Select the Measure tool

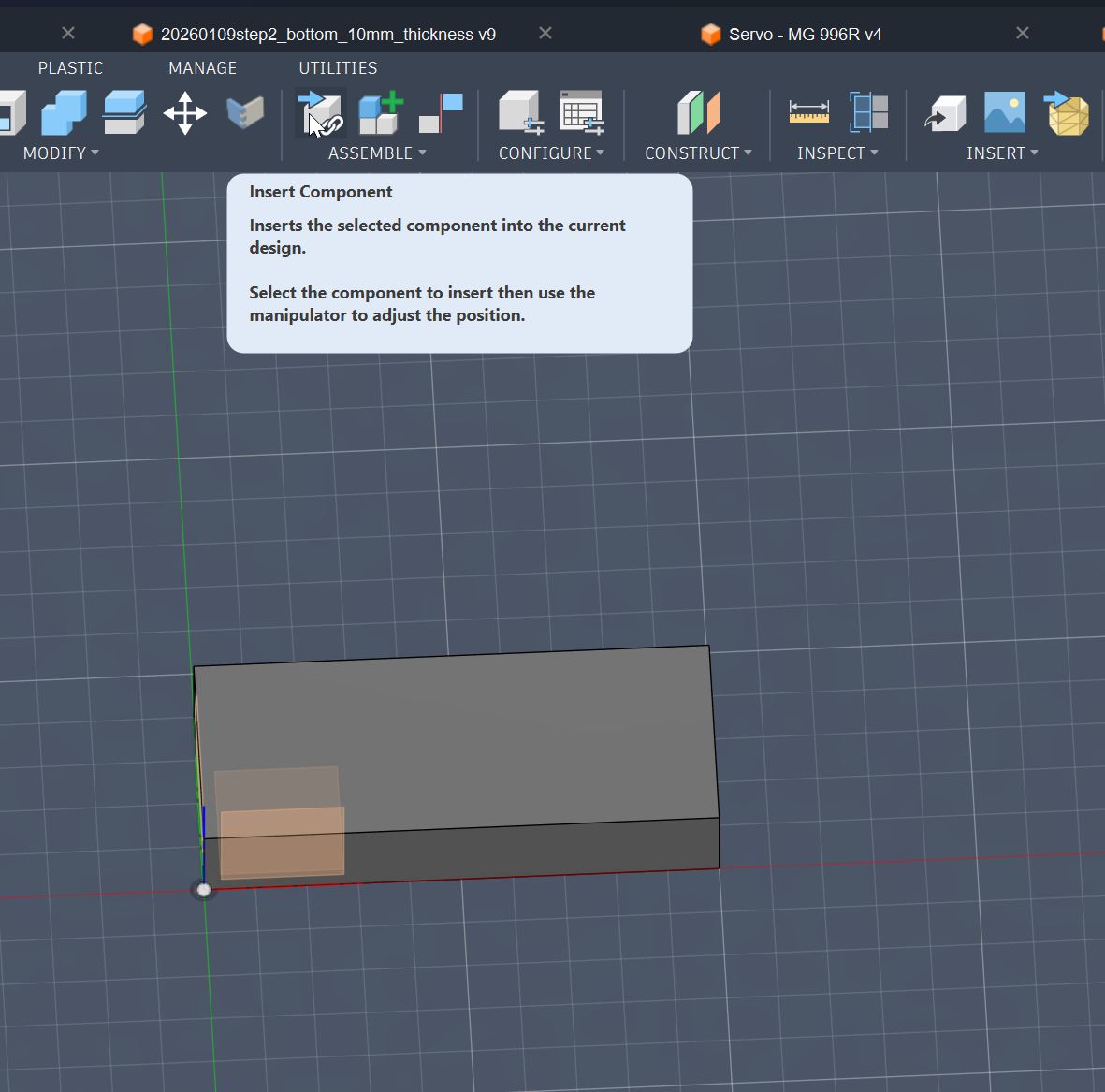click(808, 112)
